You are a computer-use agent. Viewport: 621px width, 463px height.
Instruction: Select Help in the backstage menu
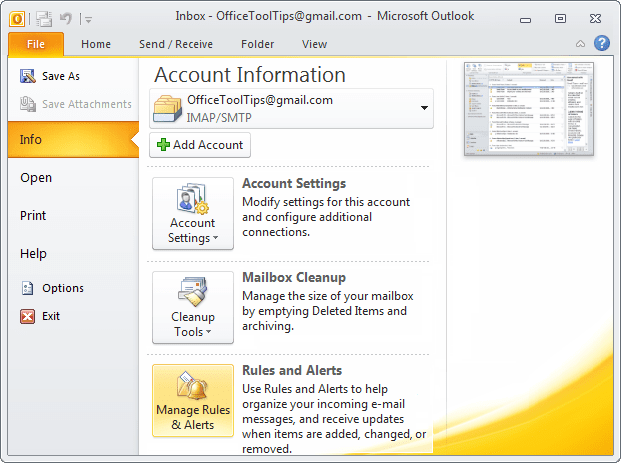33,253
